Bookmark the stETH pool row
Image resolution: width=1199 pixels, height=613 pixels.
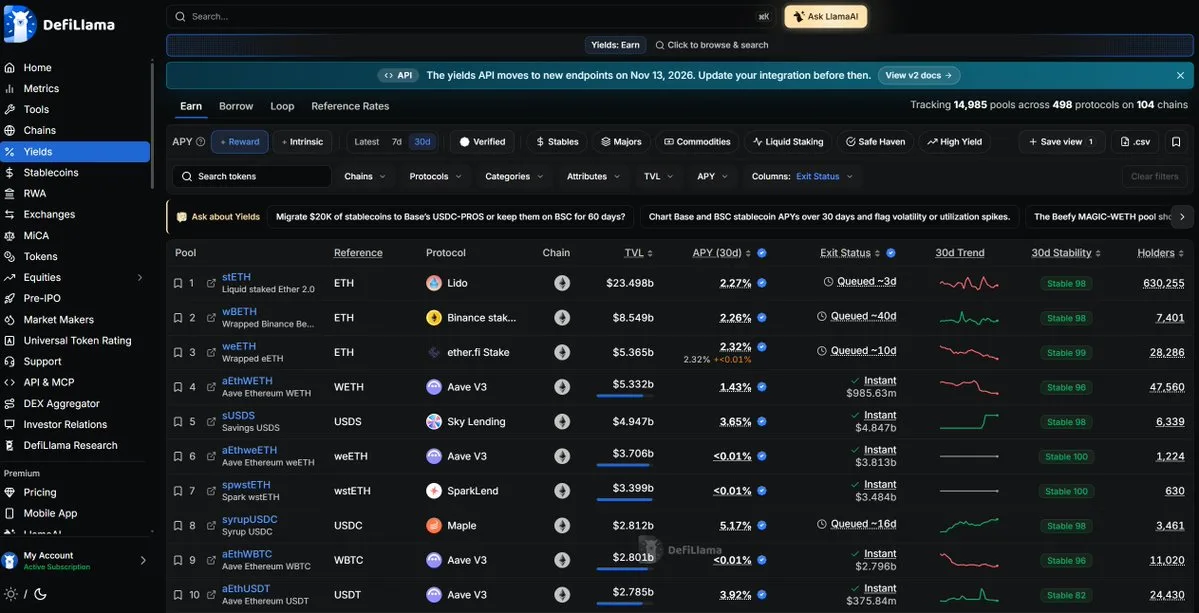click(x=177, y=283)
